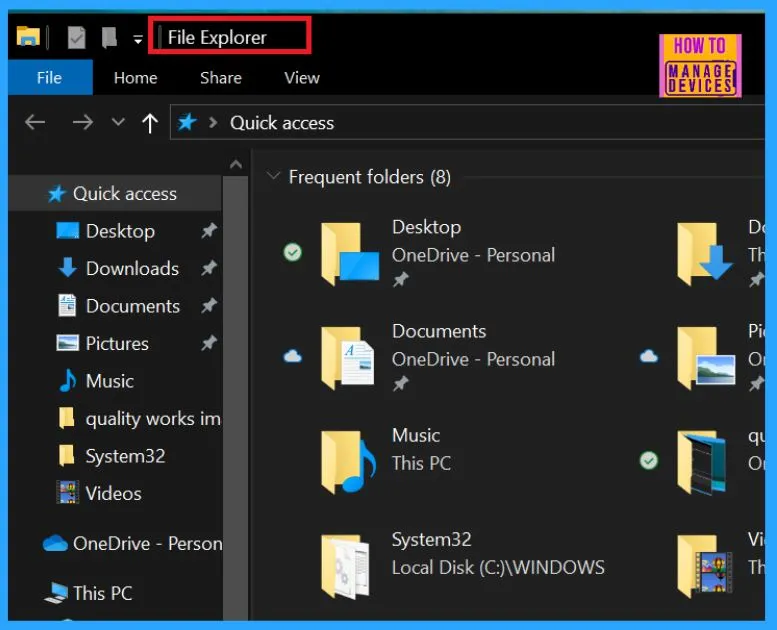The image size is (777, 630).
Task: Click the navigation pane scroll up arrow
Action: coord(236,164)
